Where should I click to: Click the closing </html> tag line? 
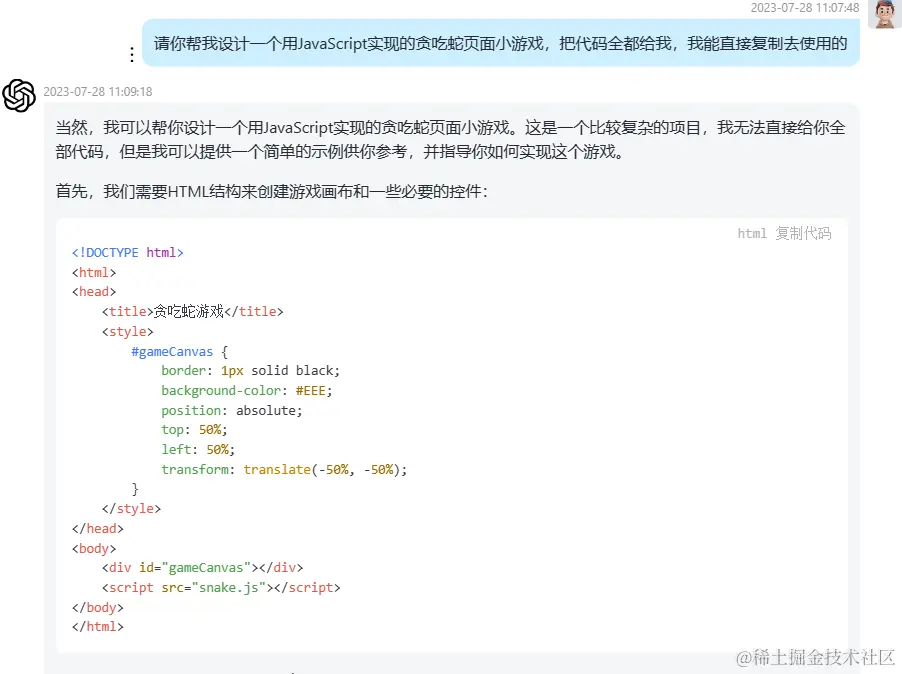[x=98, y=627]
